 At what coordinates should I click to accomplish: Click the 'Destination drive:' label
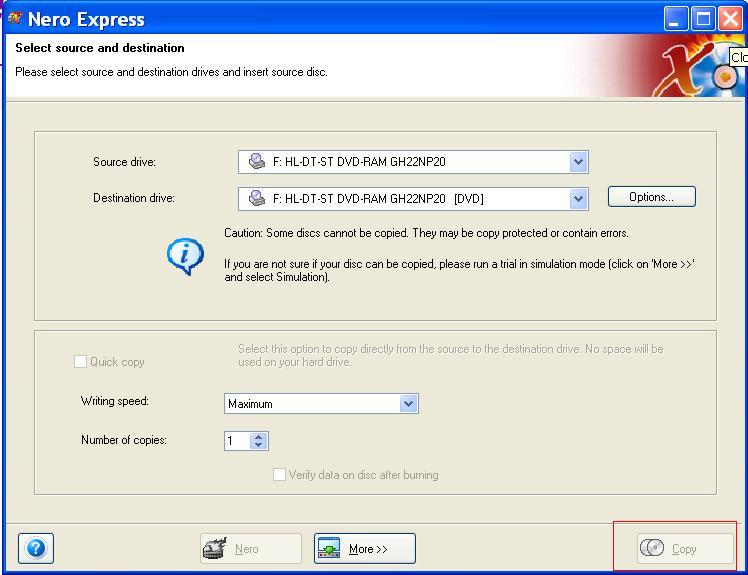[134, 198]
